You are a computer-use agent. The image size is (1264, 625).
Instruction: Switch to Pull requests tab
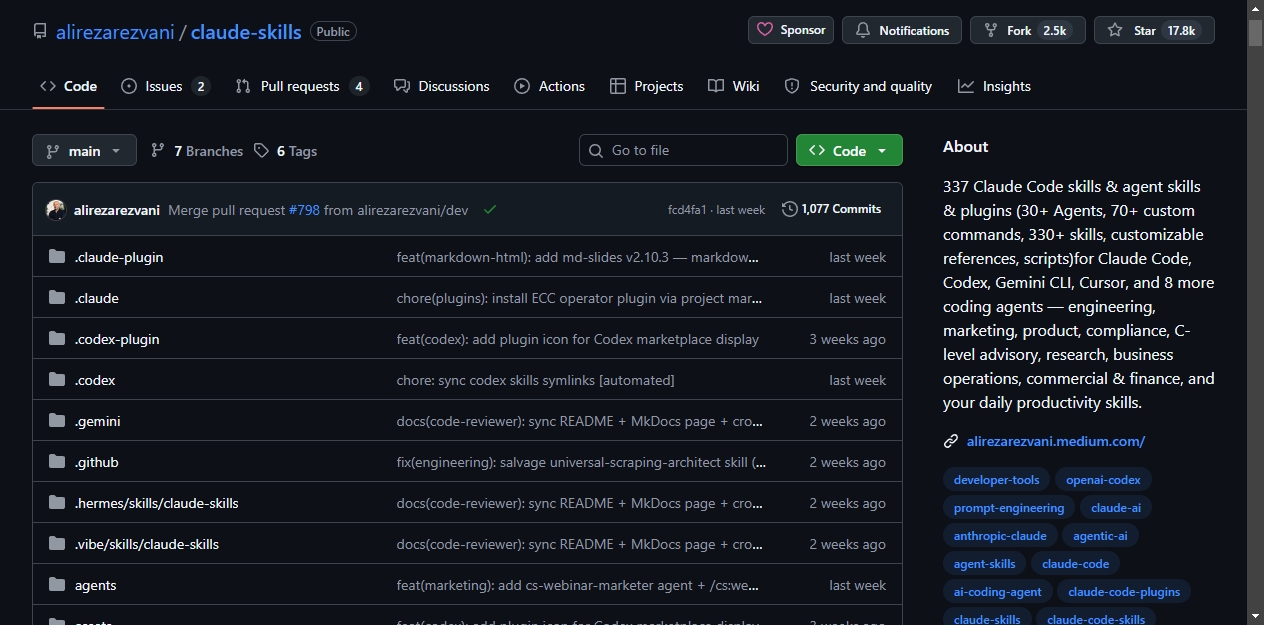pyautogui.click(x=302, y=86)
